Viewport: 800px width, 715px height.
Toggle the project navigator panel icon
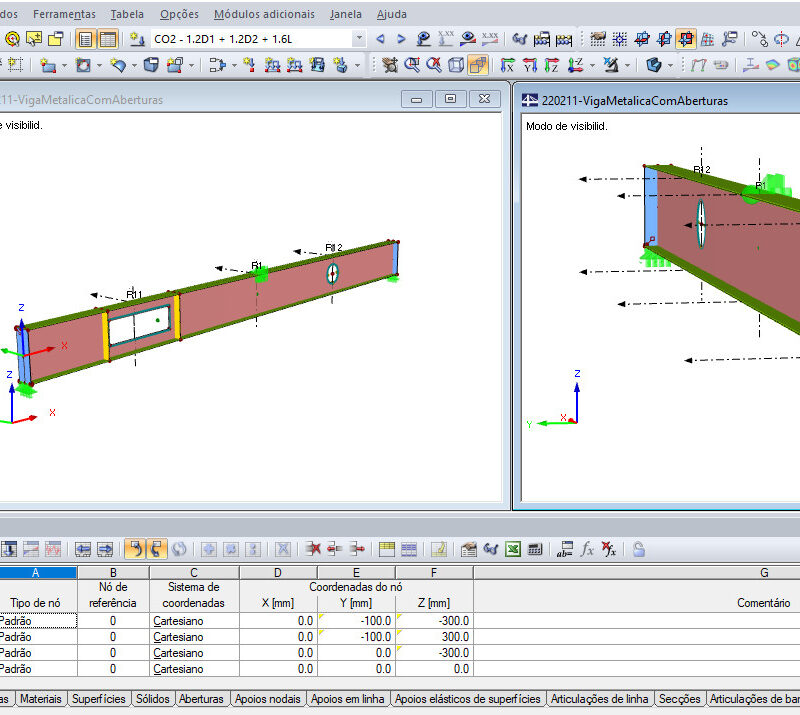[x=86, y=39]
